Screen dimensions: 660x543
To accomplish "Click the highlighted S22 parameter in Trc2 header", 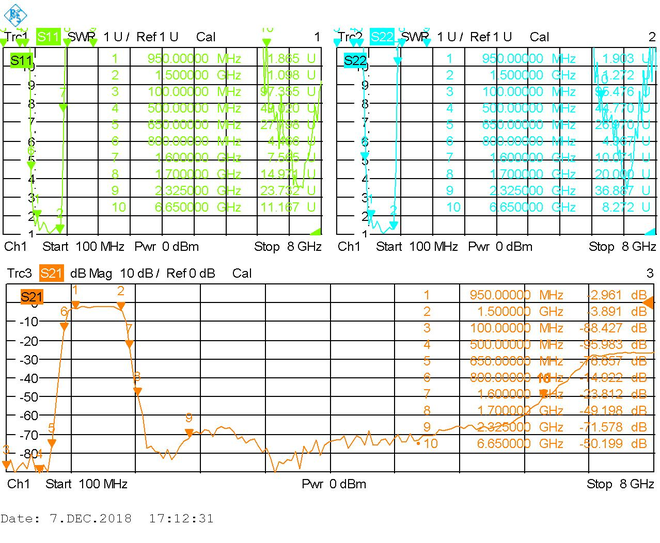I will tap(382, 37).
